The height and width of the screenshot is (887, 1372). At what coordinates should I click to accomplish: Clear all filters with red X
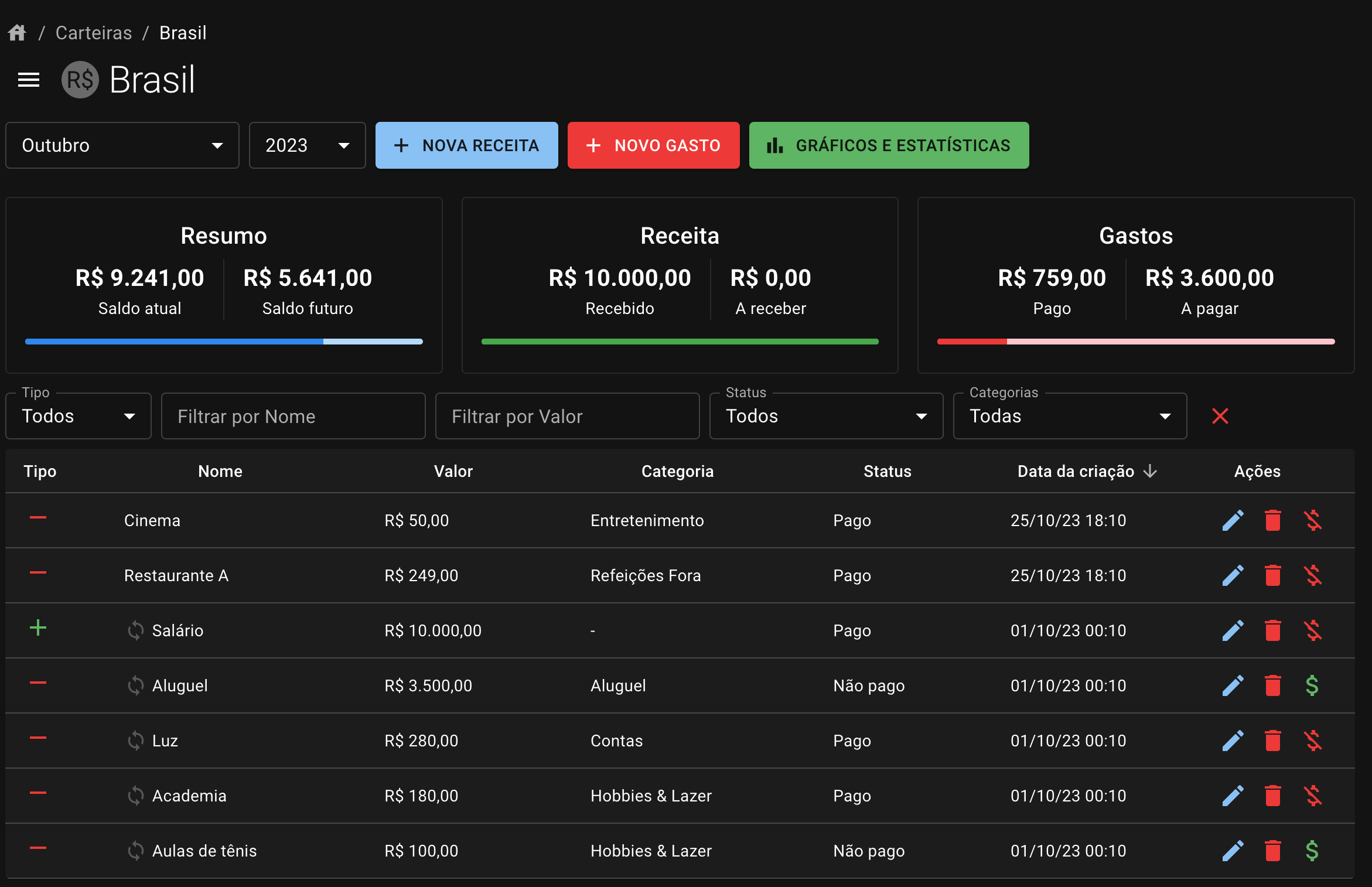1220,416
